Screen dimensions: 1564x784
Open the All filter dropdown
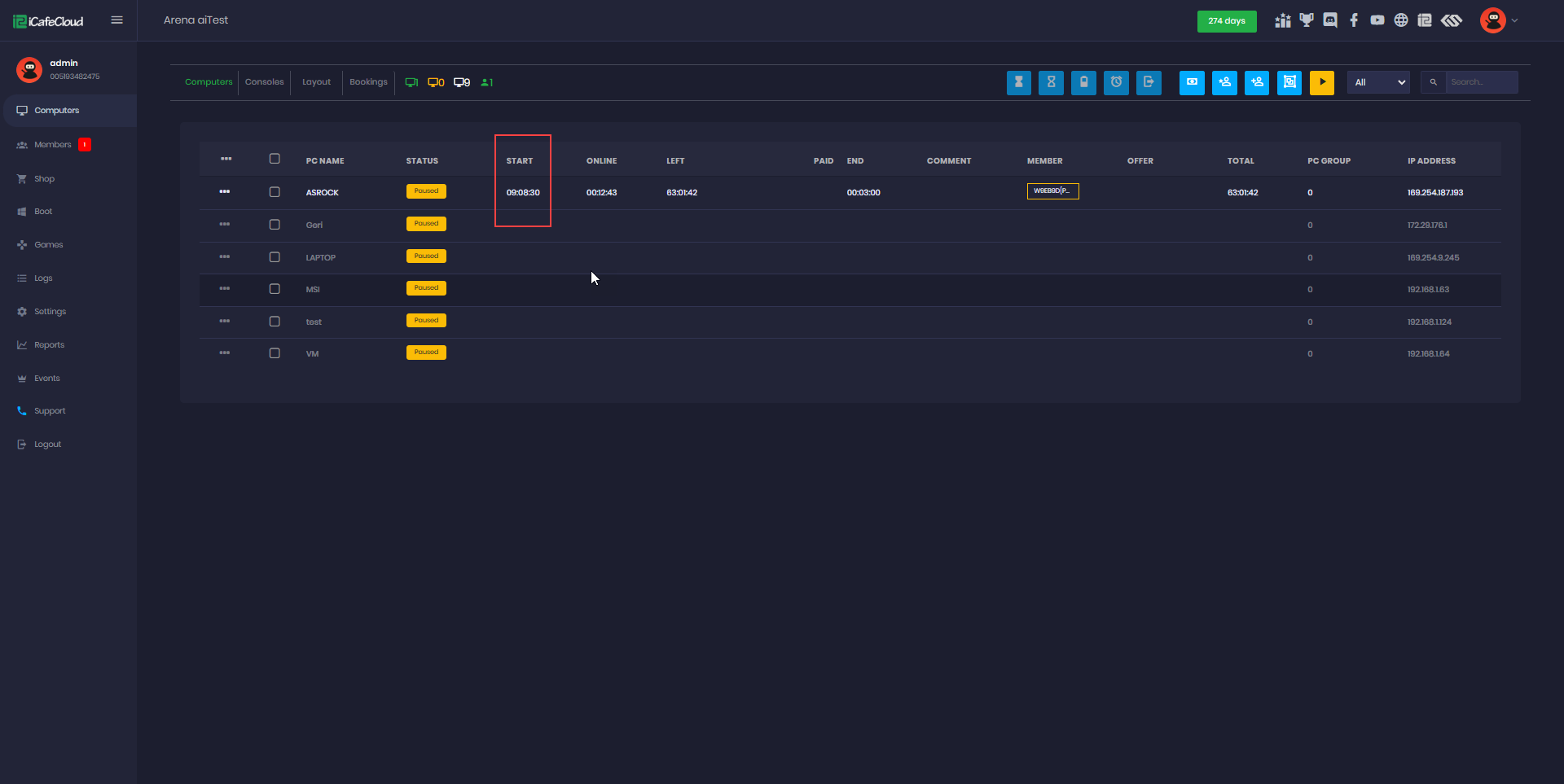pos(1378,82)
